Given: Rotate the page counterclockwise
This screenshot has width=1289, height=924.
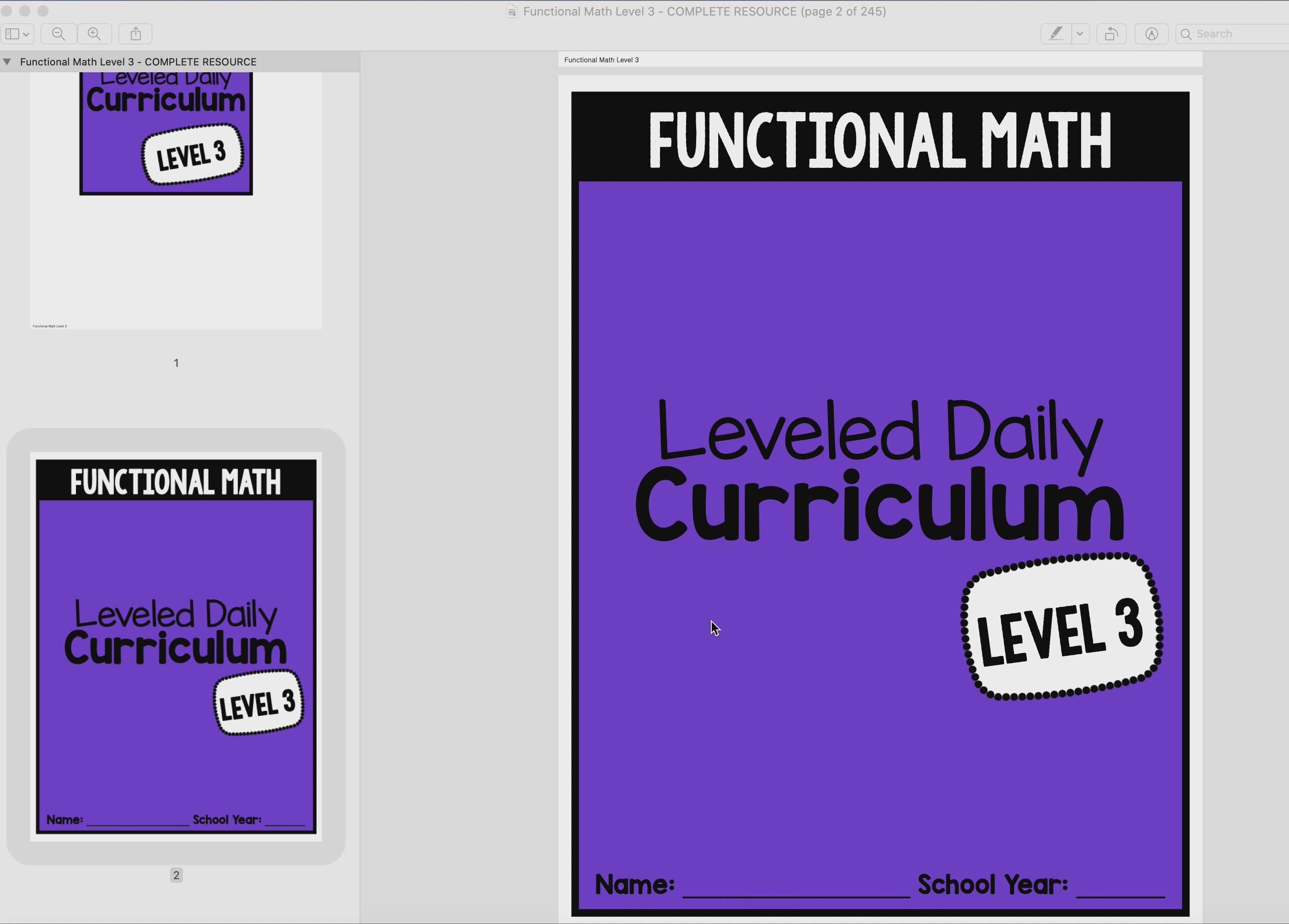Looking at the screenshot, I should point(1111,33).
